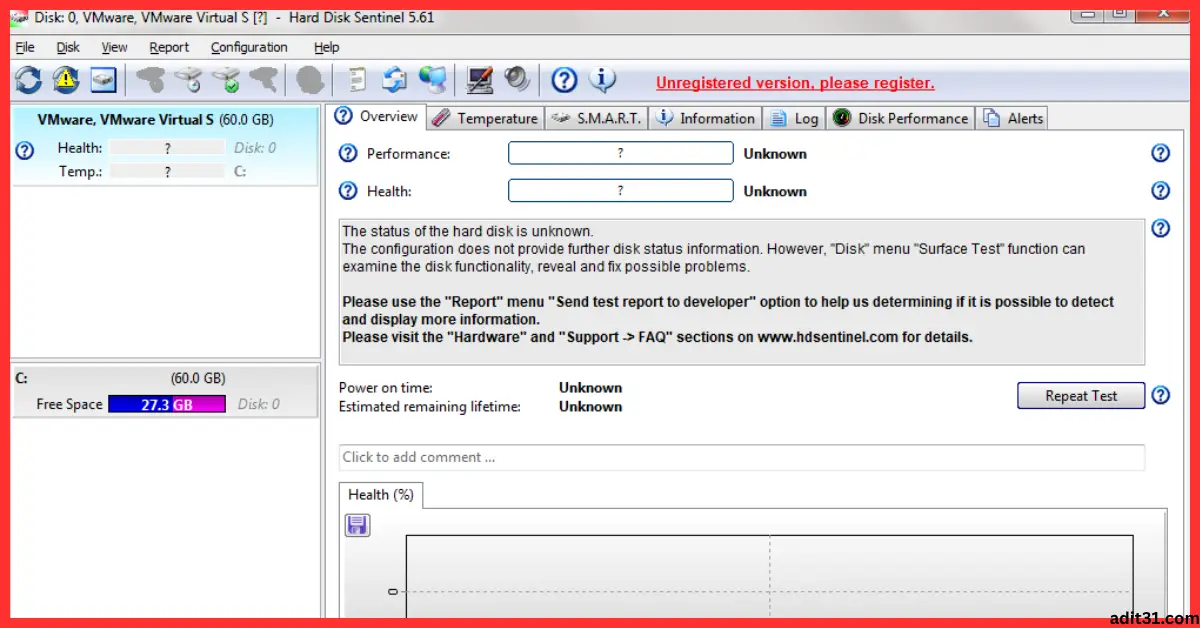The width and height of the screenshot is (1200, 628).
Task: Click the refresh icon with yellow warning triangle
Action: coord(66,79)
